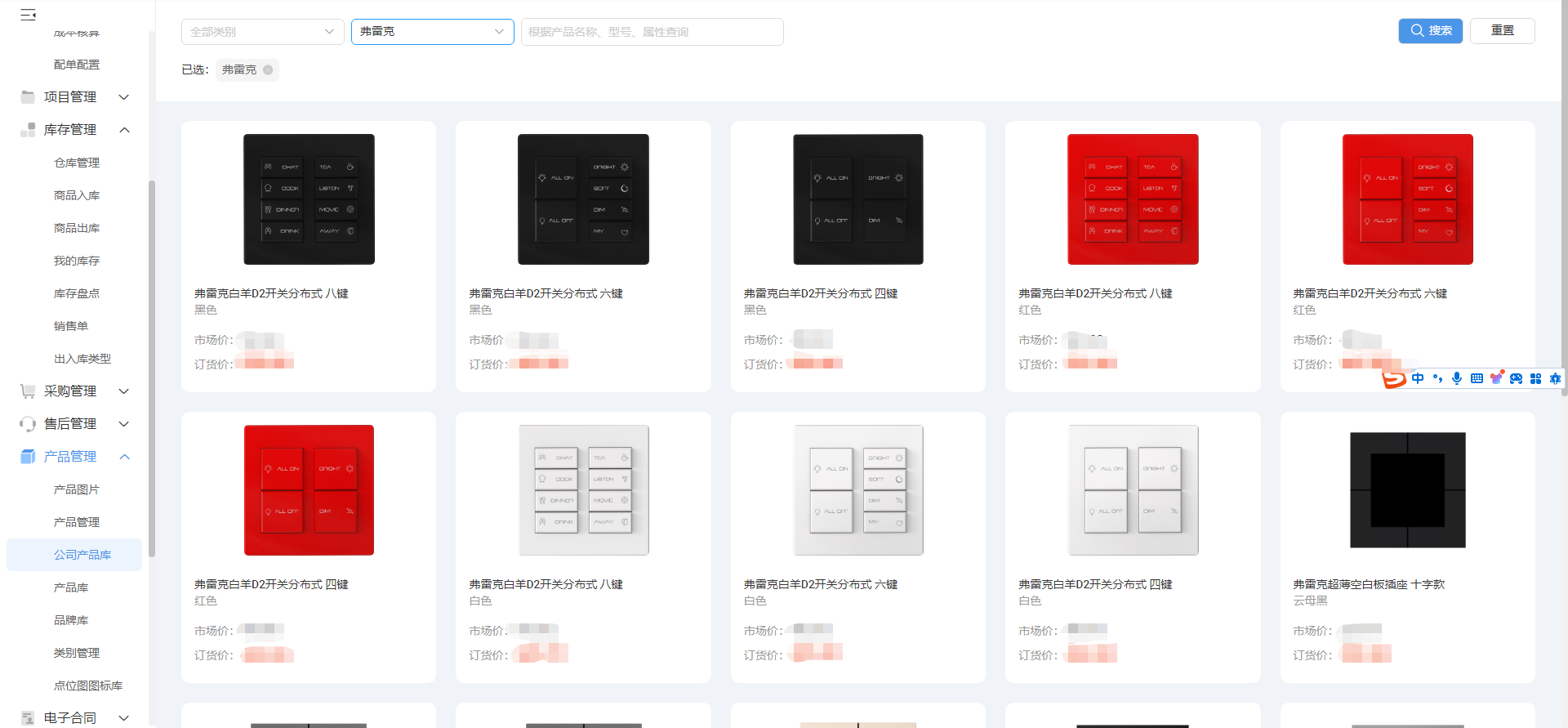This screenshot has height=728, width=1568.
Task: Open 产品管理 submenu item under 产品图片
Action: coord(77,522)
